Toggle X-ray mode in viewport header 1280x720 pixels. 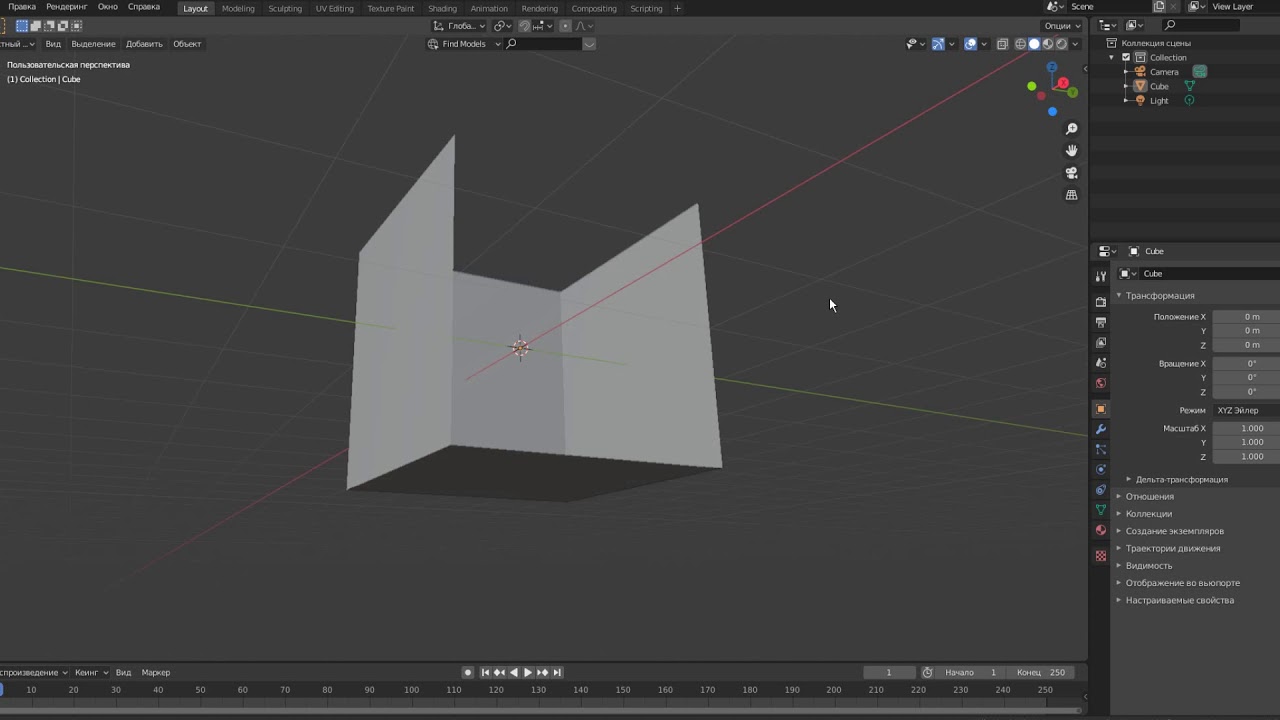[1002, 44]
